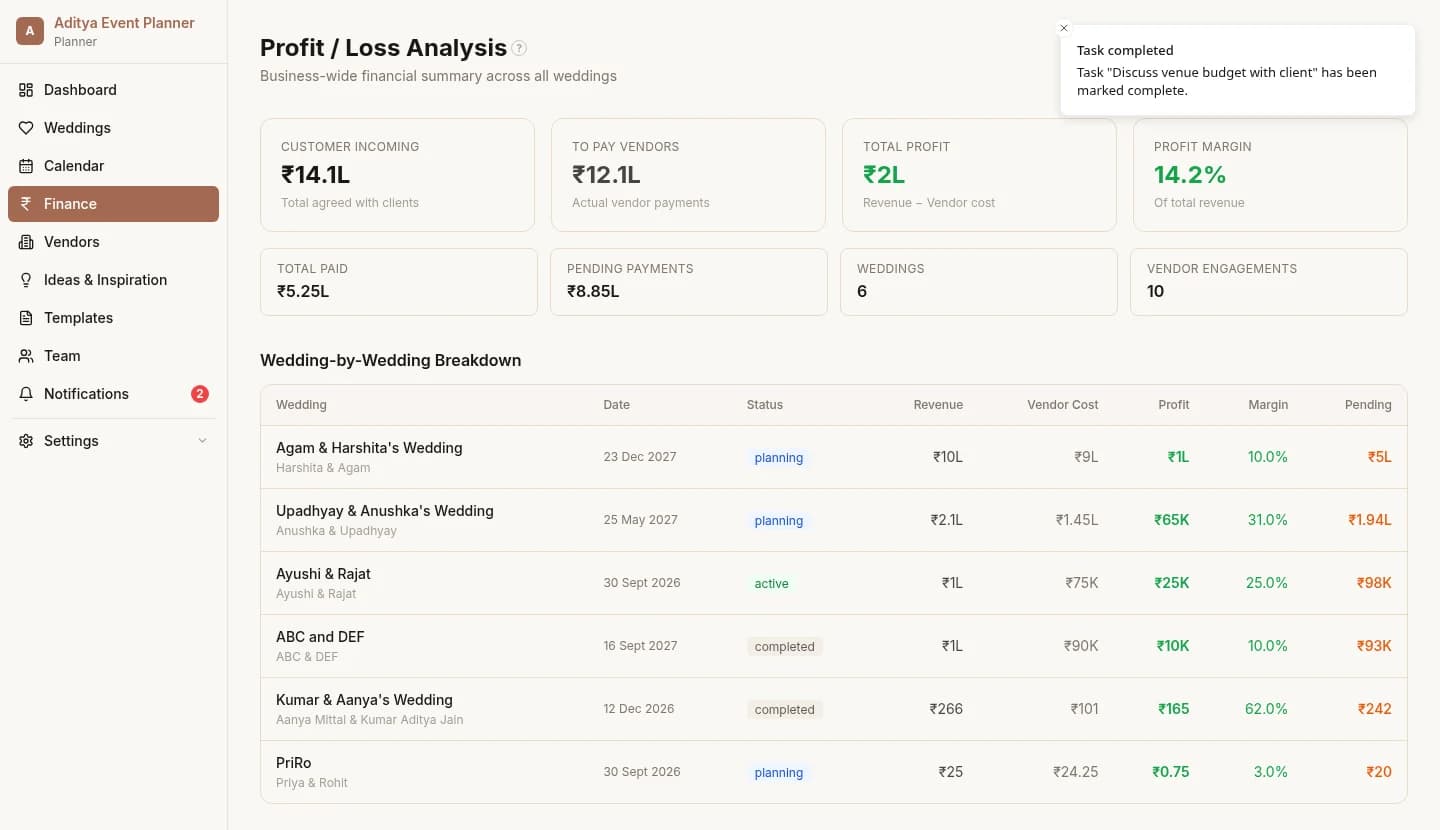Click the Settings gear icon

pos(26,441)
